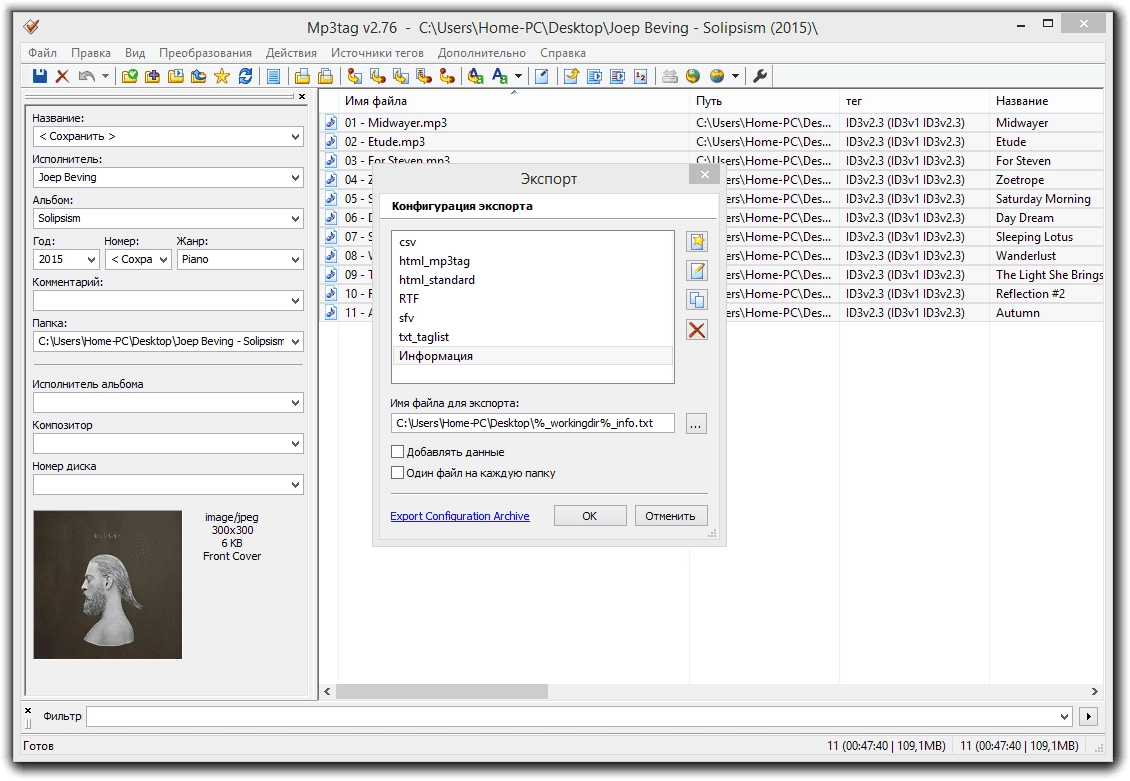The height and width of the screenshot is (781, 1130).
Task: Close the filter bar with its x
Action: (x=28, y=711)
